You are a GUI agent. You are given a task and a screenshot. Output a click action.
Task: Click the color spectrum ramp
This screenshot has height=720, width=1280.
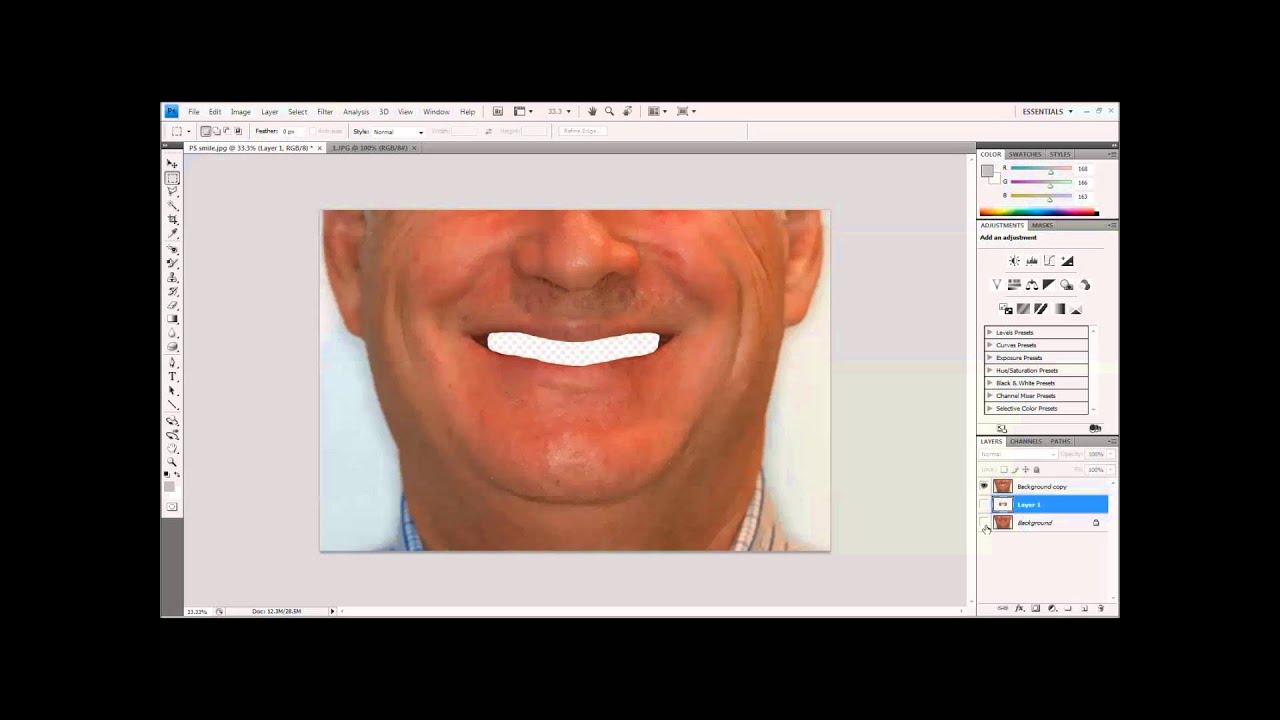1039,212
